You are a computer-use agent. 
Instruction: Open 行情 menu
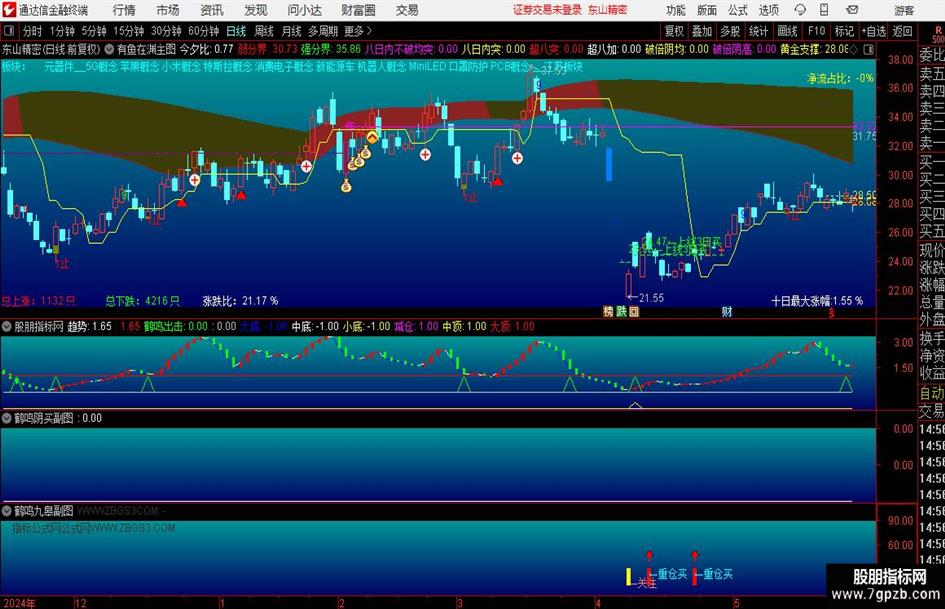tap(124, 10)
